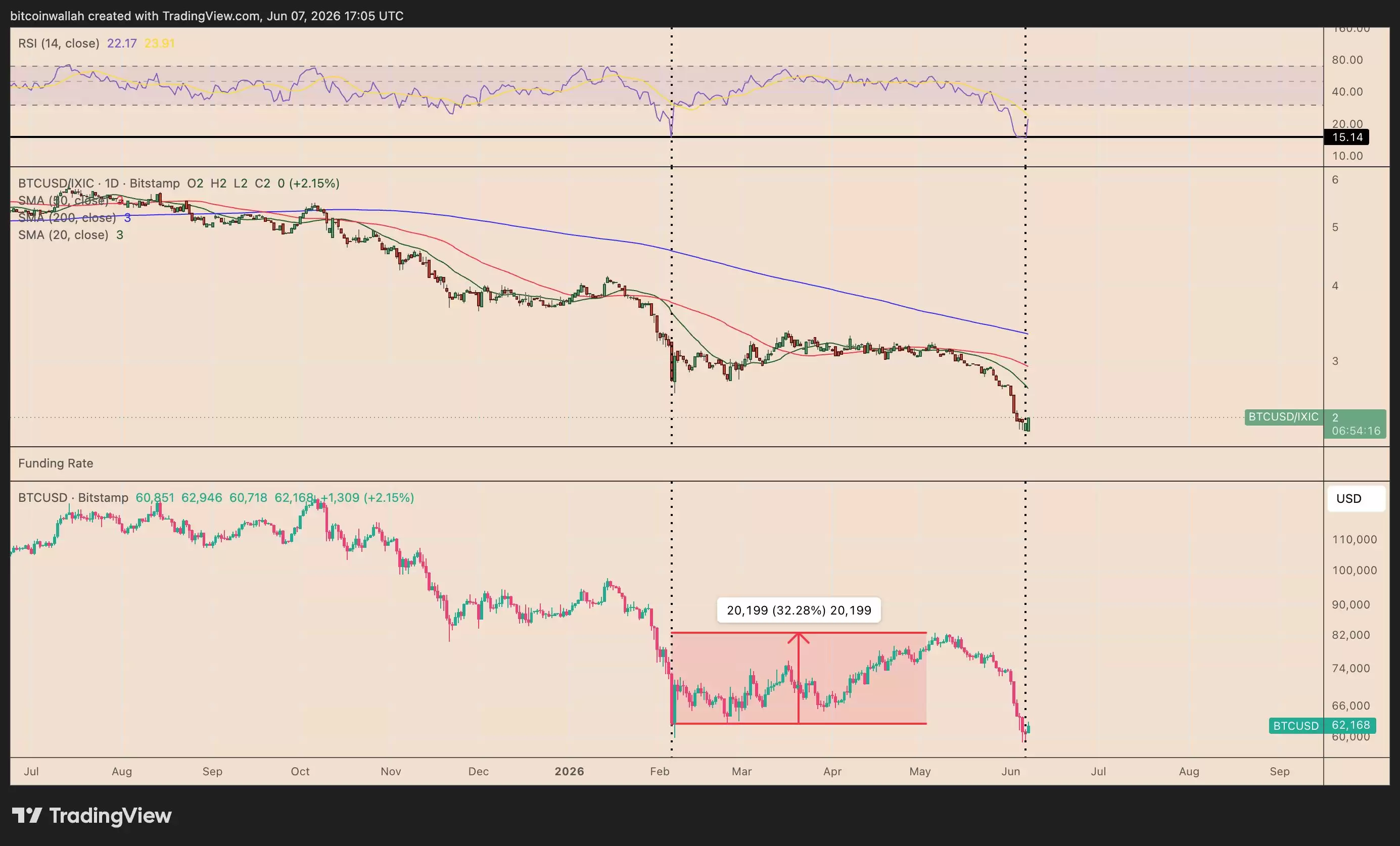
Task: Click the Feb label on time axis
Action: [x=660, y=771]
